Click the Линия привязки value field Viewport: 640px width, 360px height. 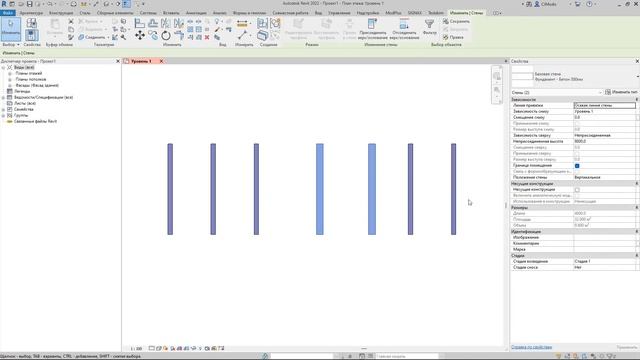pyautogui.click(x=604, y=105)
